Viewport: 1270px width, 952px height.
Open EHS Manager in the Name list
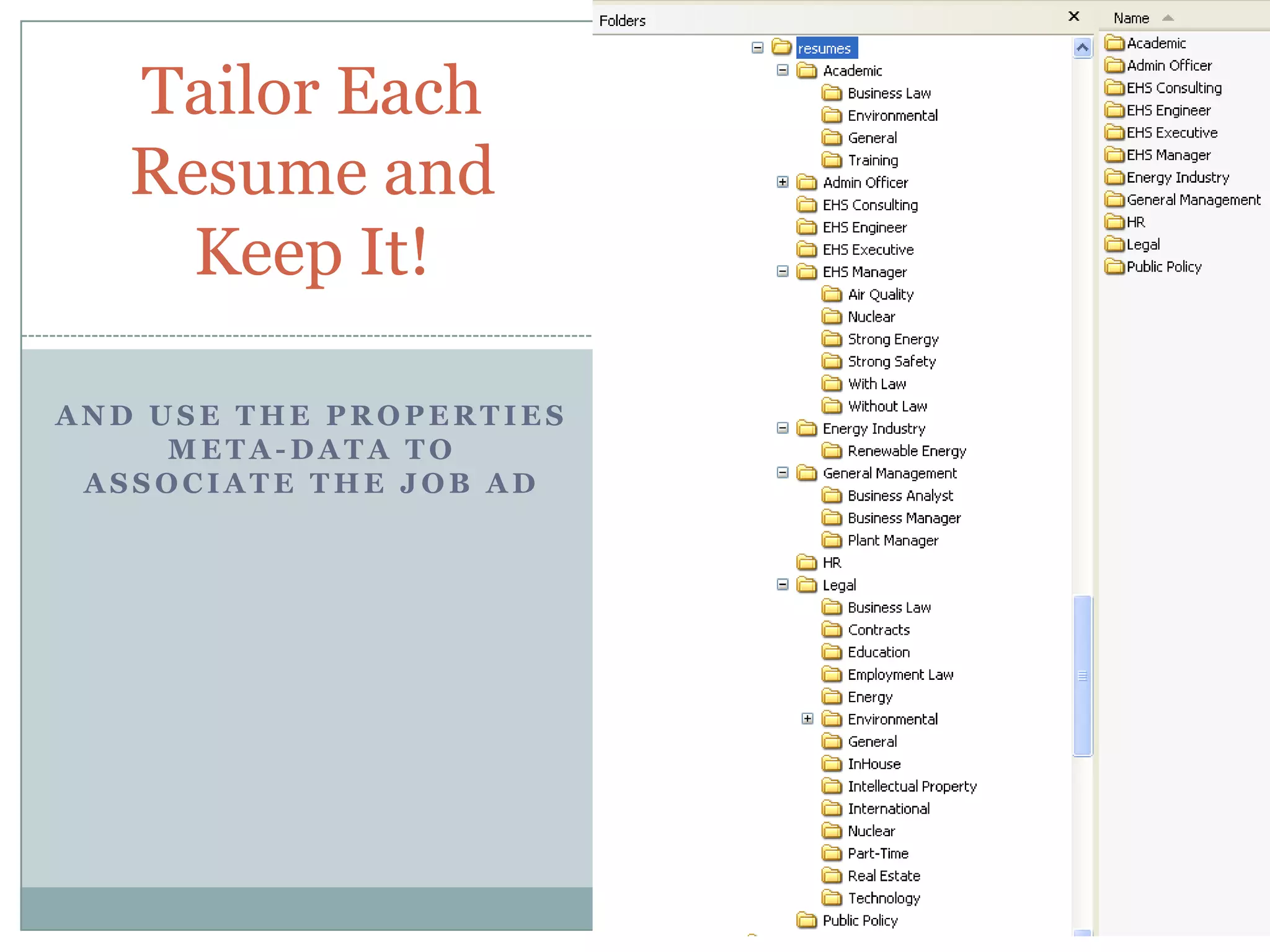point(1157,155)
